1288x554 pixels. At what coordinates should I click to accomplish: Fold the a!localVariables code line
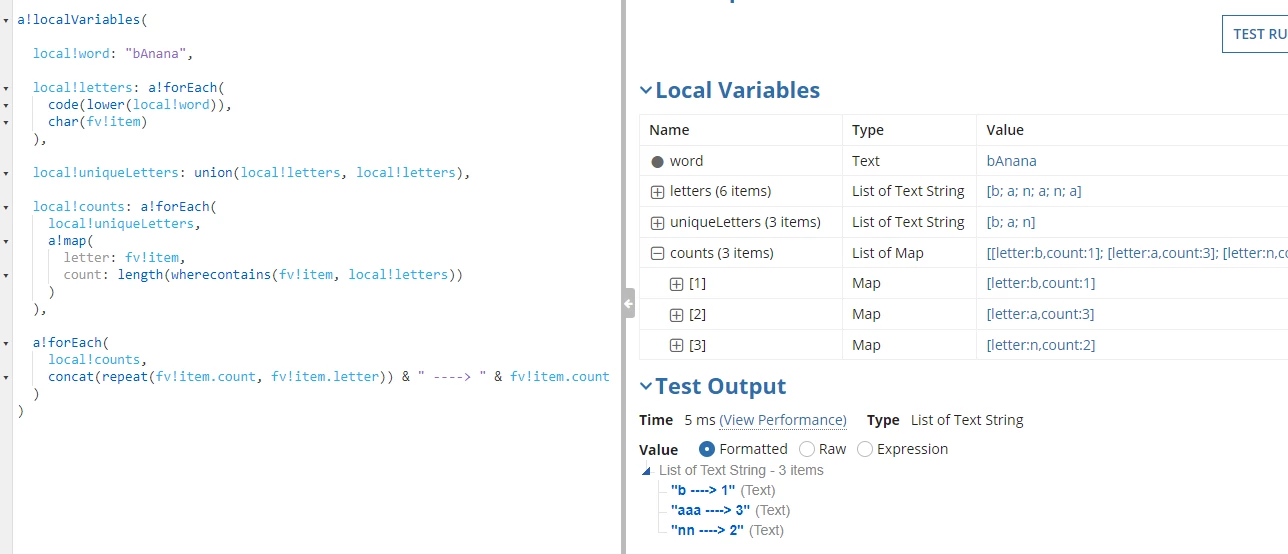pos(6,20)
